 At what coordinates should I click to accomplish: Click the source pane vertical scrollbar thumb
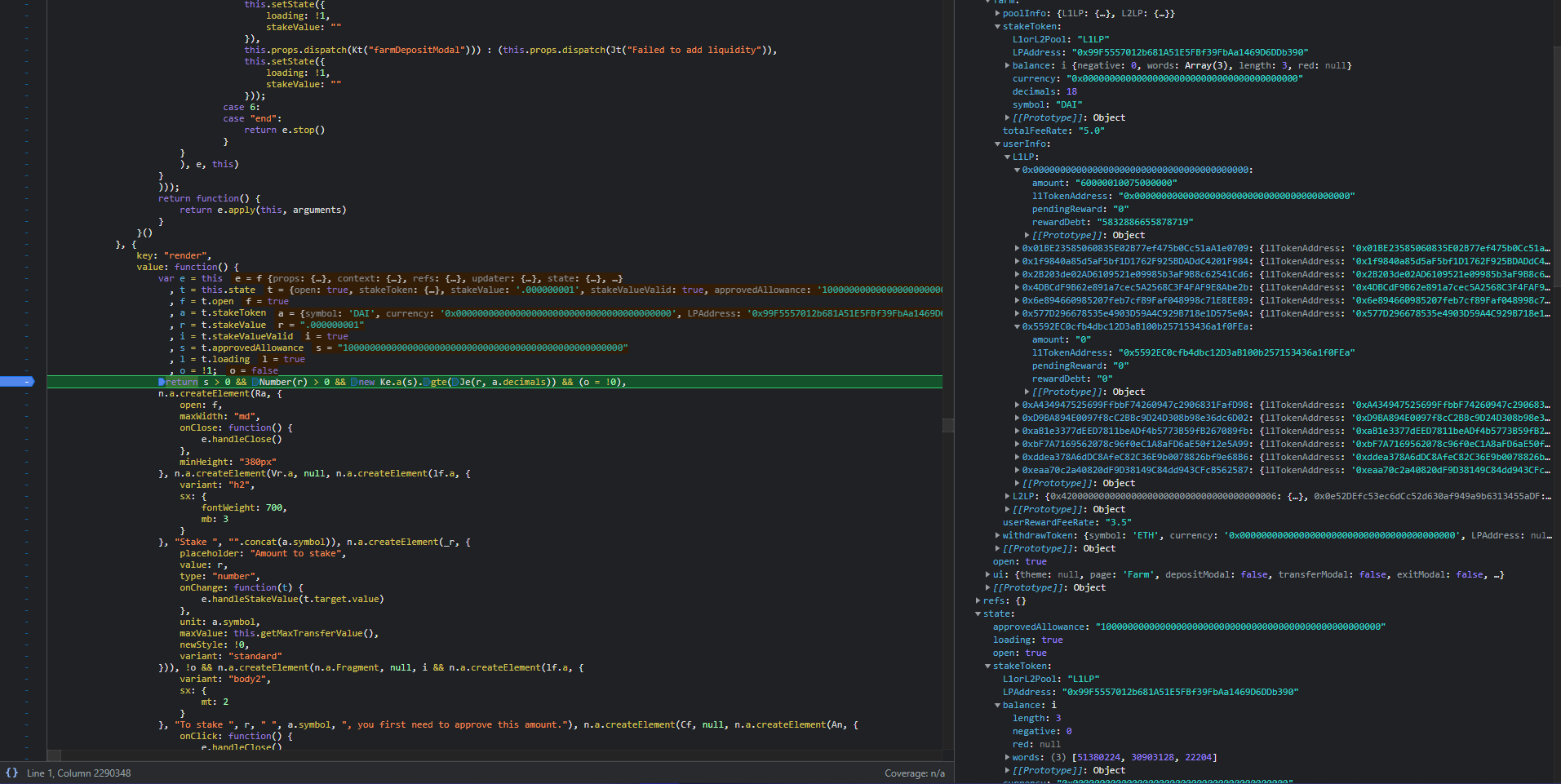coord(948,425)
